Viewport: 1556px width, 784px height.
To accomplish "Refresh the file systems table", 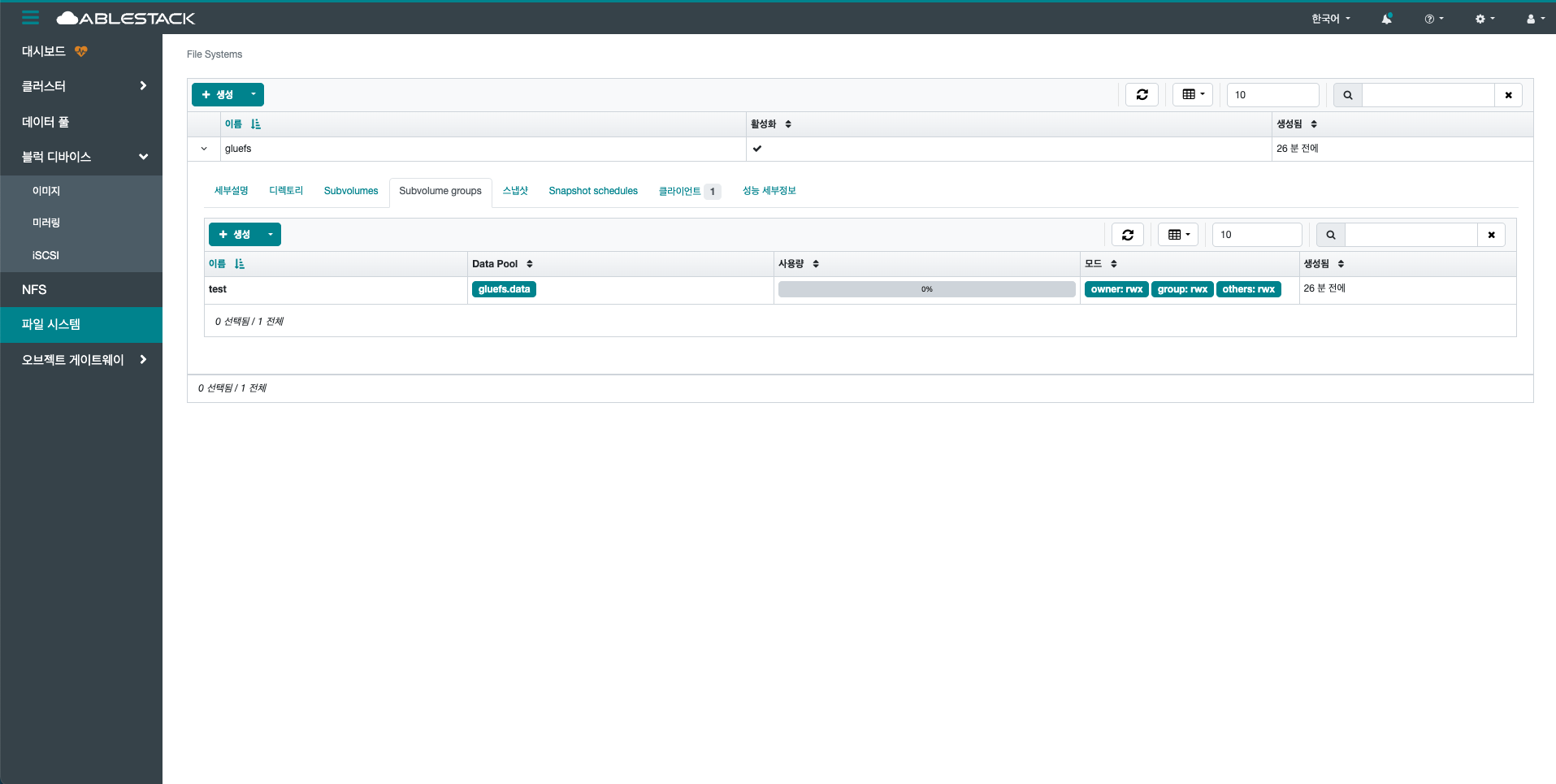I will click(x=1142, y=95).
